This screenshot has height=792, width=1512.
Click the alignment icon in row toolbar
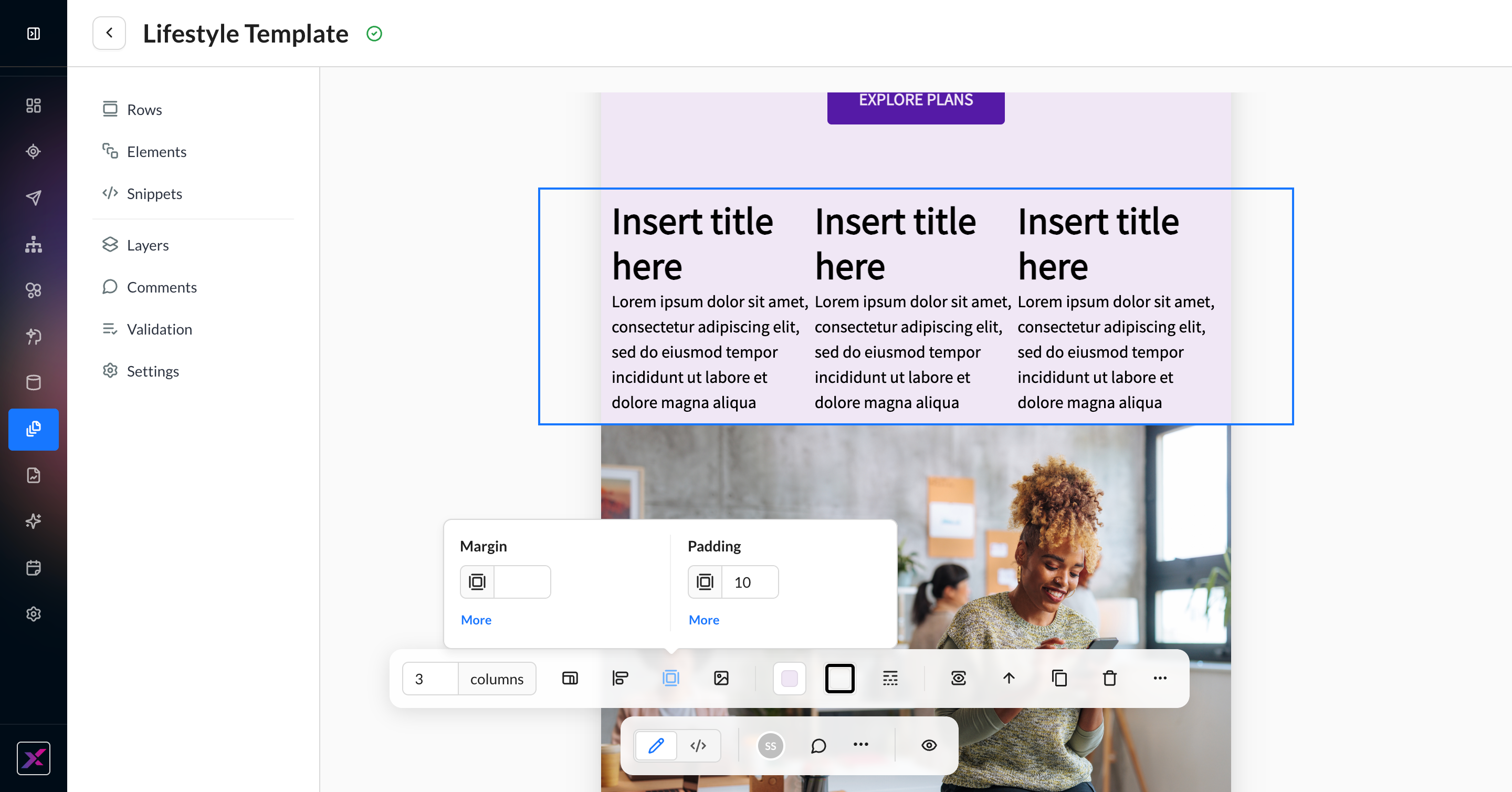pos(621,679)
